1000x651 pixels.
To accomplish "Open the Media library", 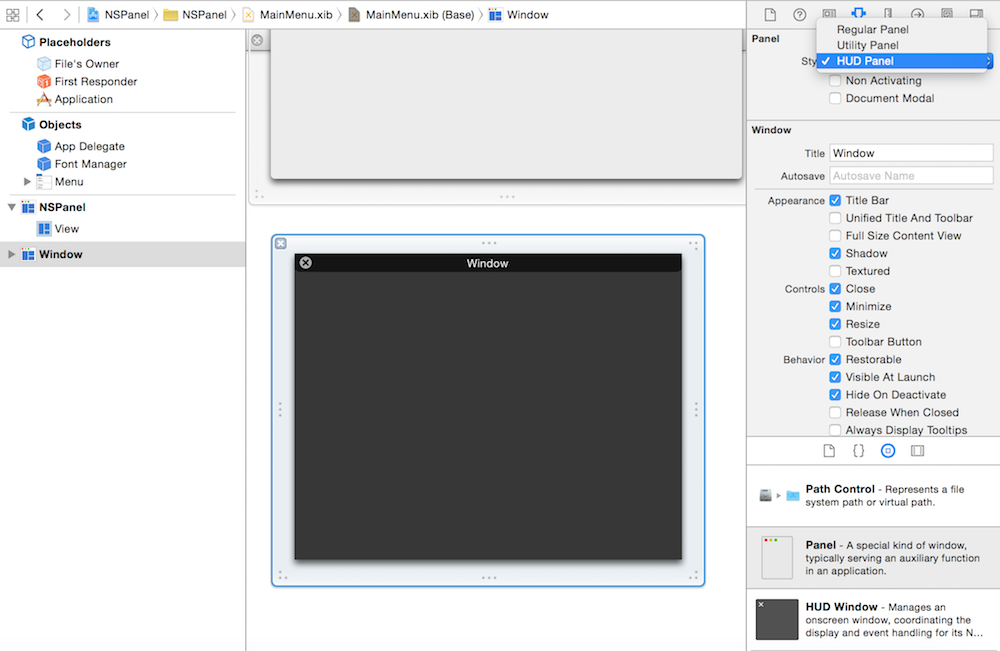I will [915, 450].
